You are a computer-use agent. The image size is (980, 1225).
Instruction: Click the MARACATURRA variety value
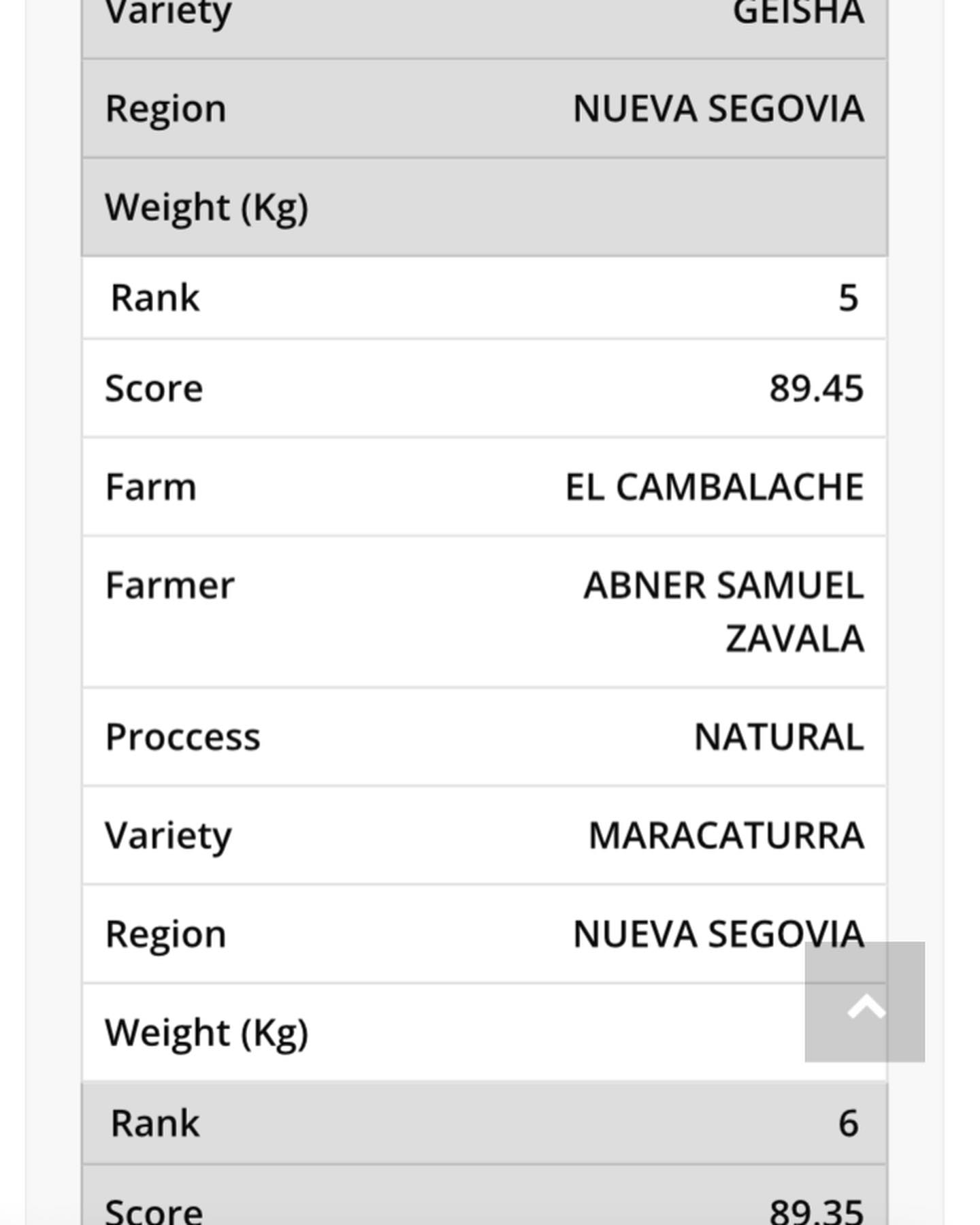tap(726, 836)
